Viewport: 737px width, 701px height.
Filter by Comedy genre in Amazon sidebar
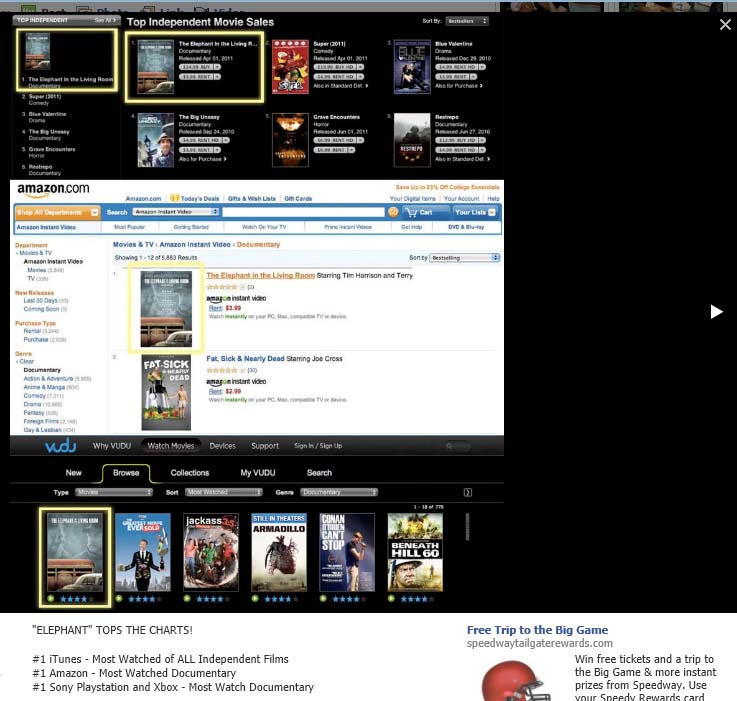(35, 396)
